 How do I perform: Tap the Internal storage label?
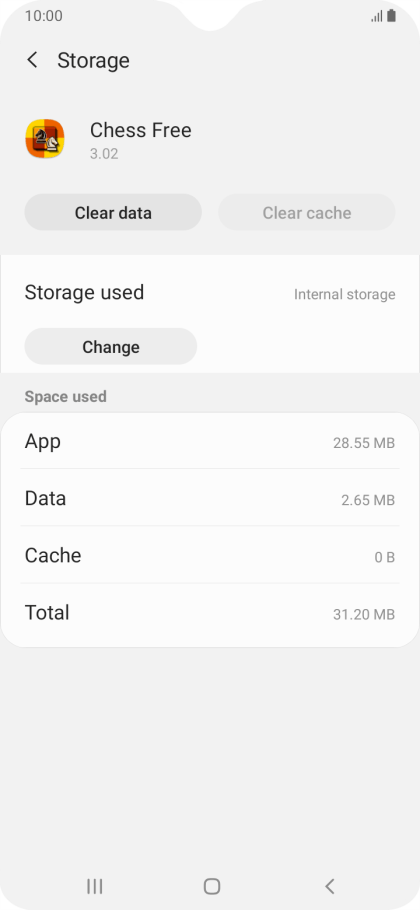click(x=345, y=294)
